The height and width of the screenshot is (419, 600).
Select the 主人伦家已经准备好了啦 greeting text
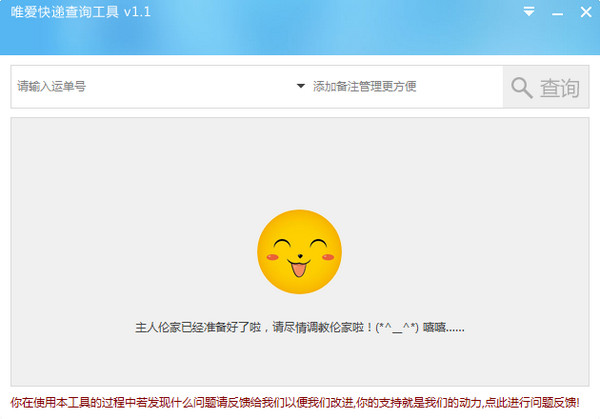click(300, 328)
